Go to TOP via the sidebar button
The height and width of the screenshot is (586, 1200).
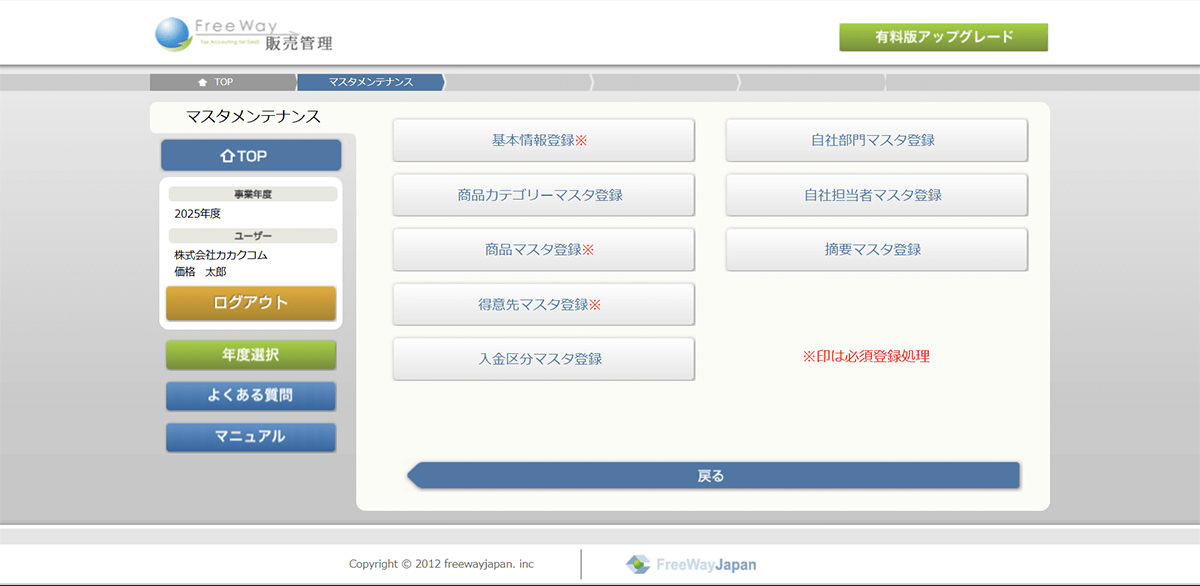point(251,156)
